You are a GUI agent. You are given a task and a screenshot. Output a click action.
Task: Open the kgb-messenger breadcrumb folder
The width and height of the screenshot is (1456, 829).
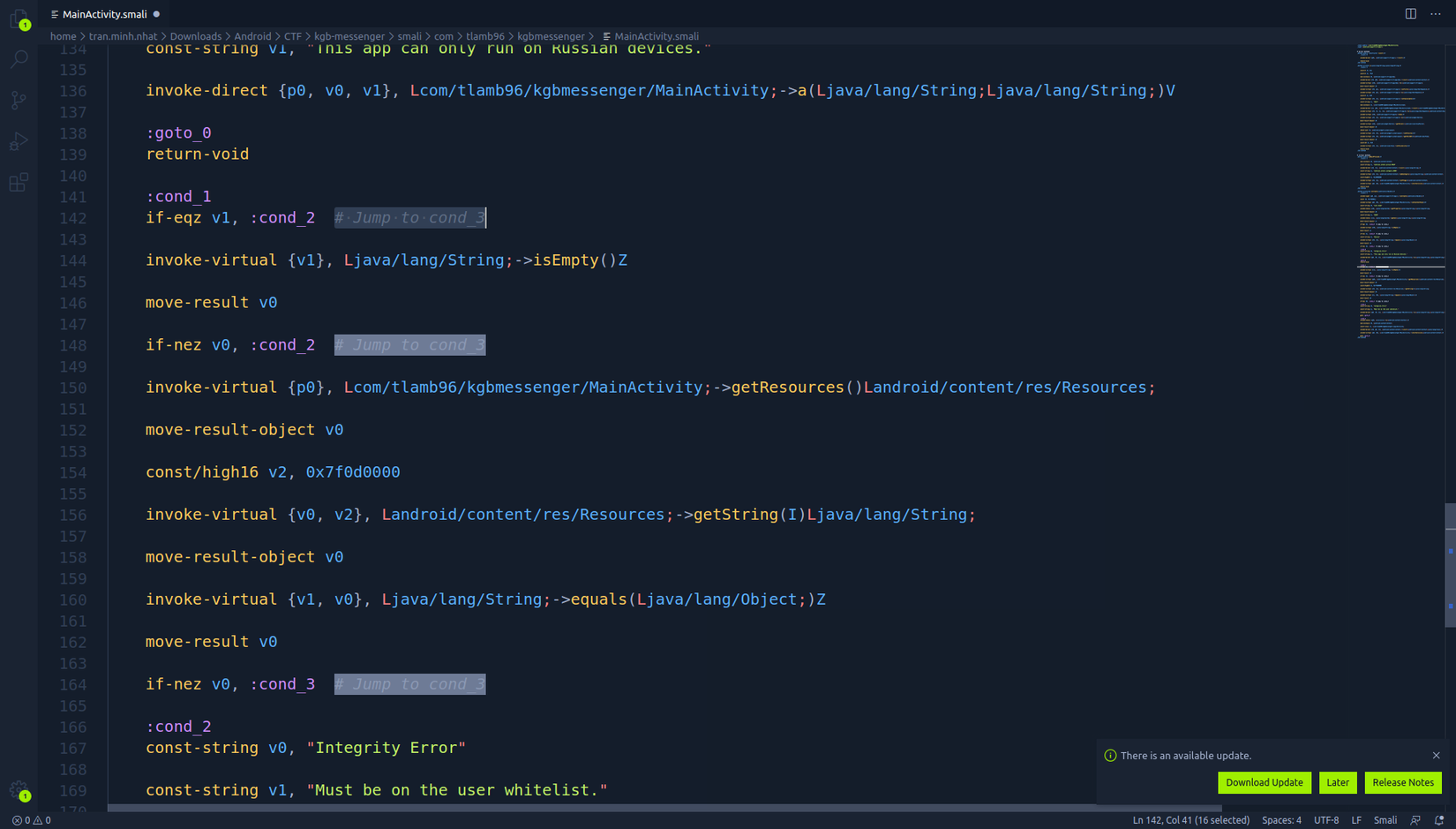click(349, 36)
